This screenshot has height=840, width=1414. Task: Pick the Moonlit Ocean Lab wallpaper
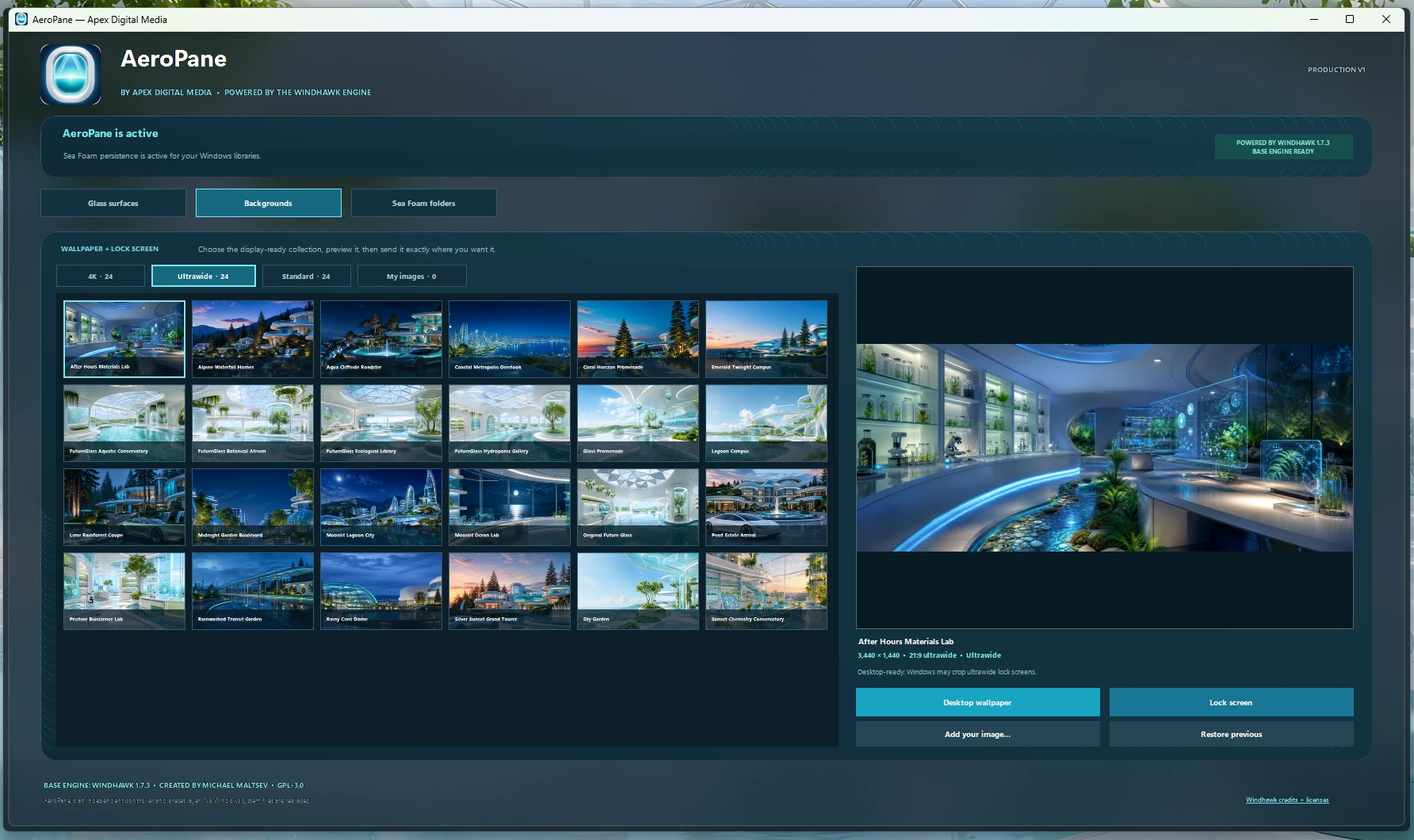510,507
